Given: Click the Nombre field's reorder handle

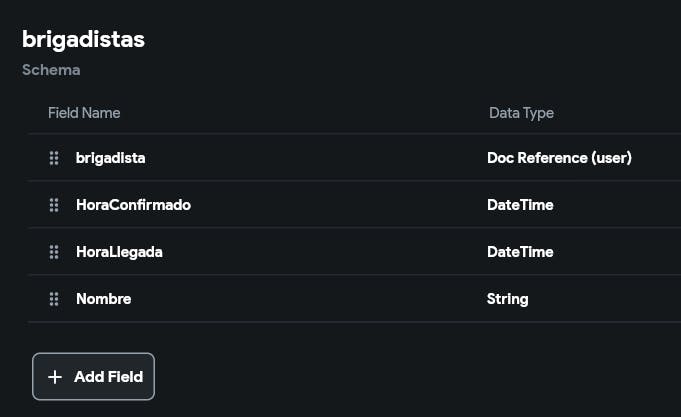Looking at the screenshot, I should [54, 299].
